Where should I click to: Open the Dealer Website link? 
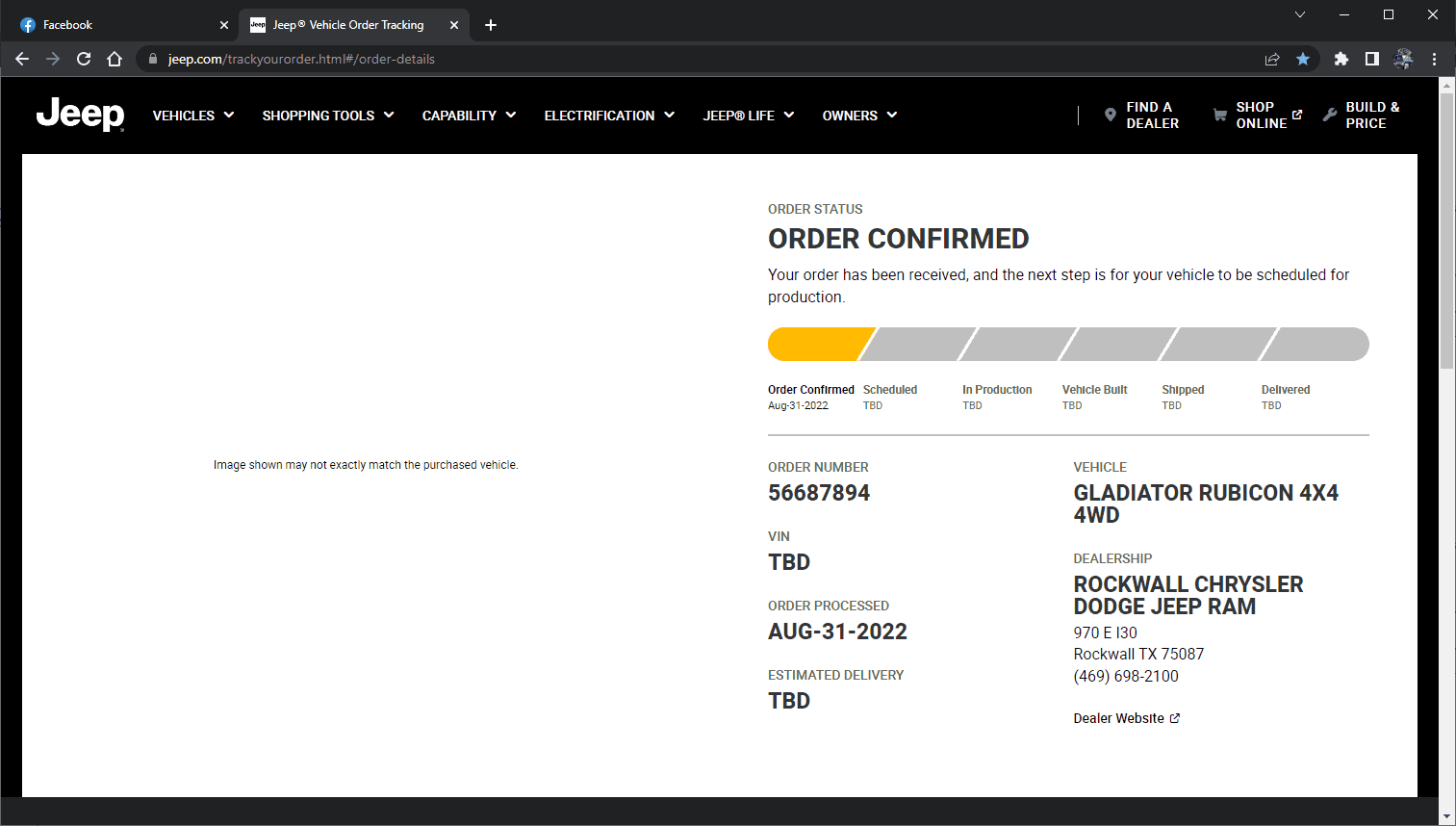pos(1127,718)
